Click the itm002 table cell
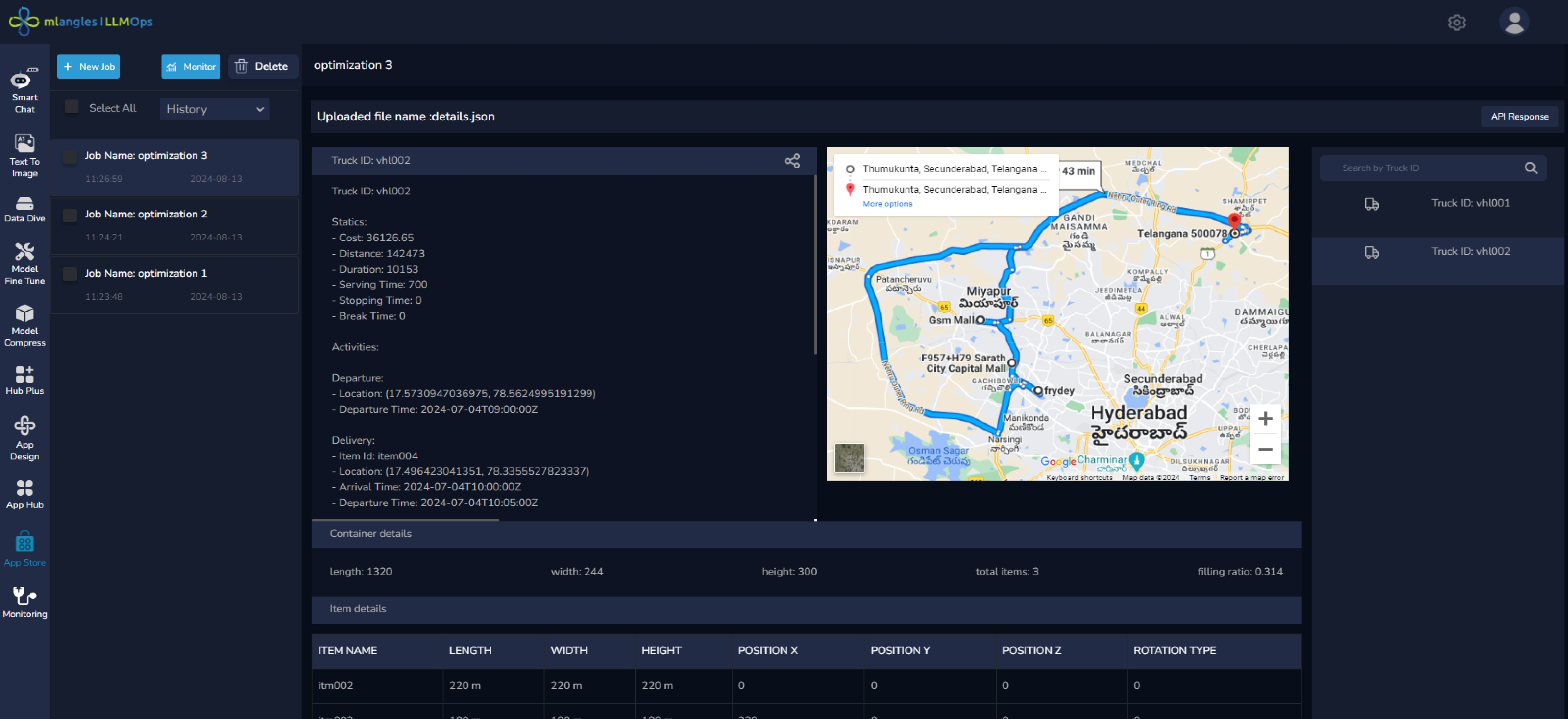This screenshot has height=719, width=1568. tap(377, 686)
